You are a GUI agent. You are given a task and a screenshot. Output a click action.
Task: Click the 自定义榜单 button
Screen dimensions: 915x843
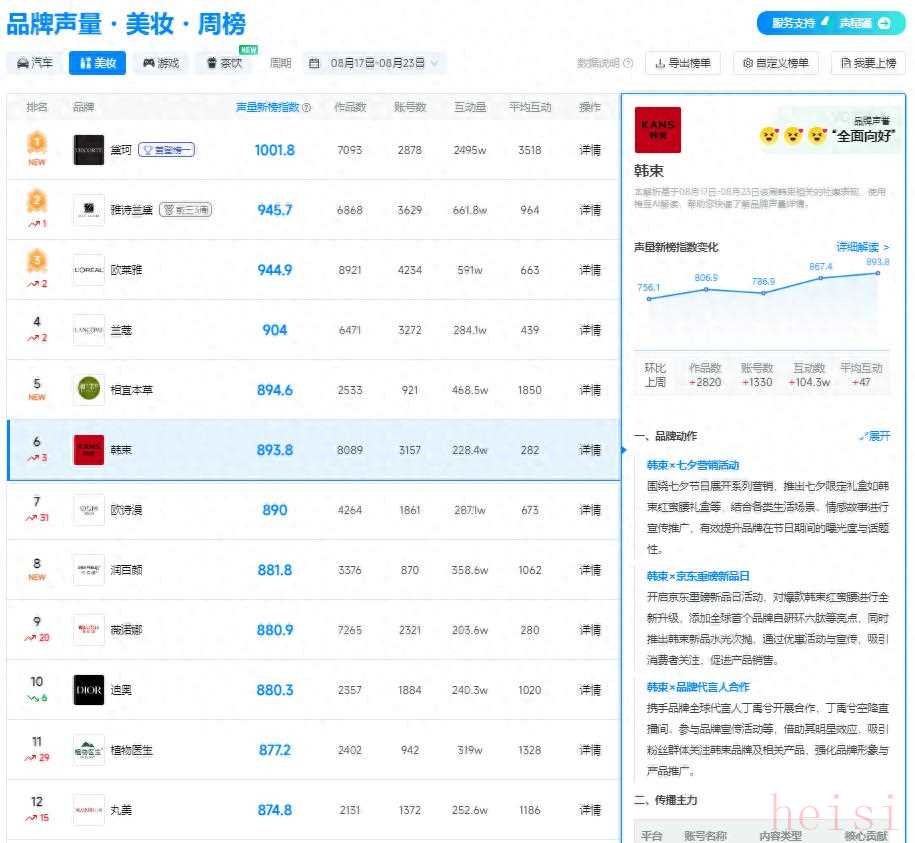click(x=776, y=63)
